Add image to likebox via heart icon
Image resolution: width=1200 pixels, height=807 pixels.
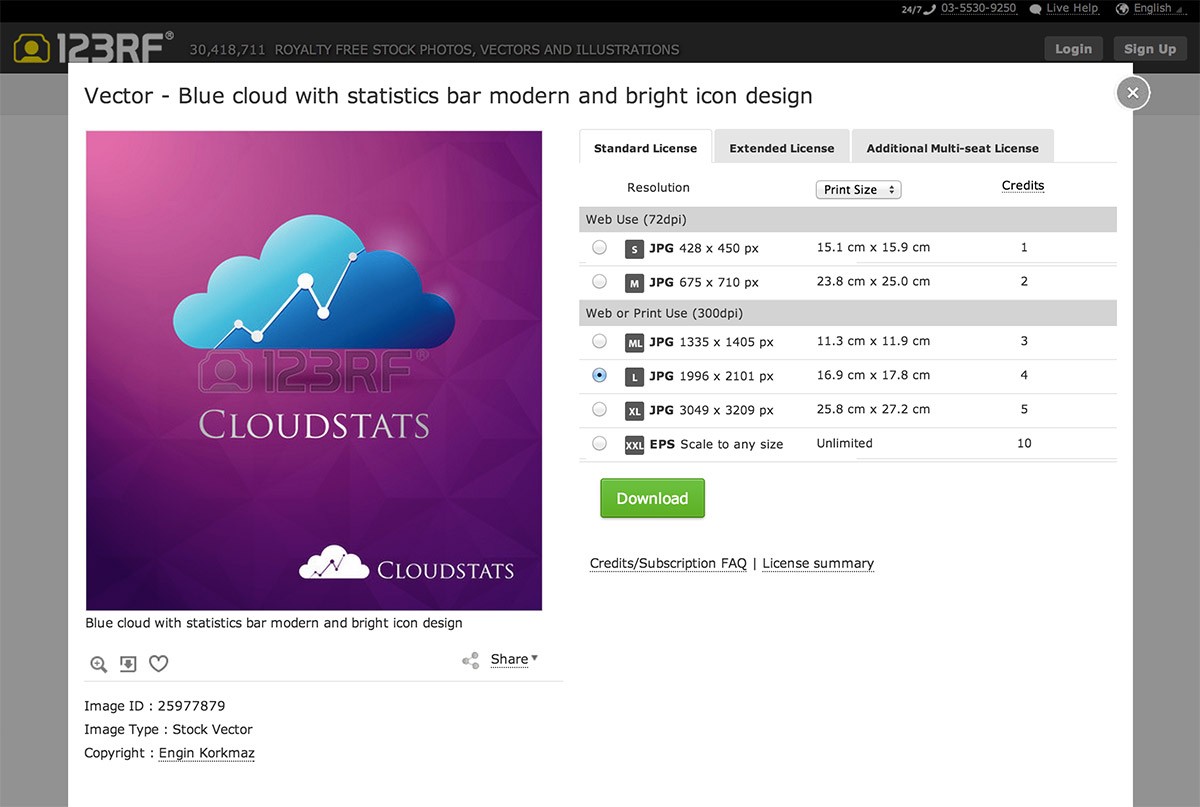158,664
